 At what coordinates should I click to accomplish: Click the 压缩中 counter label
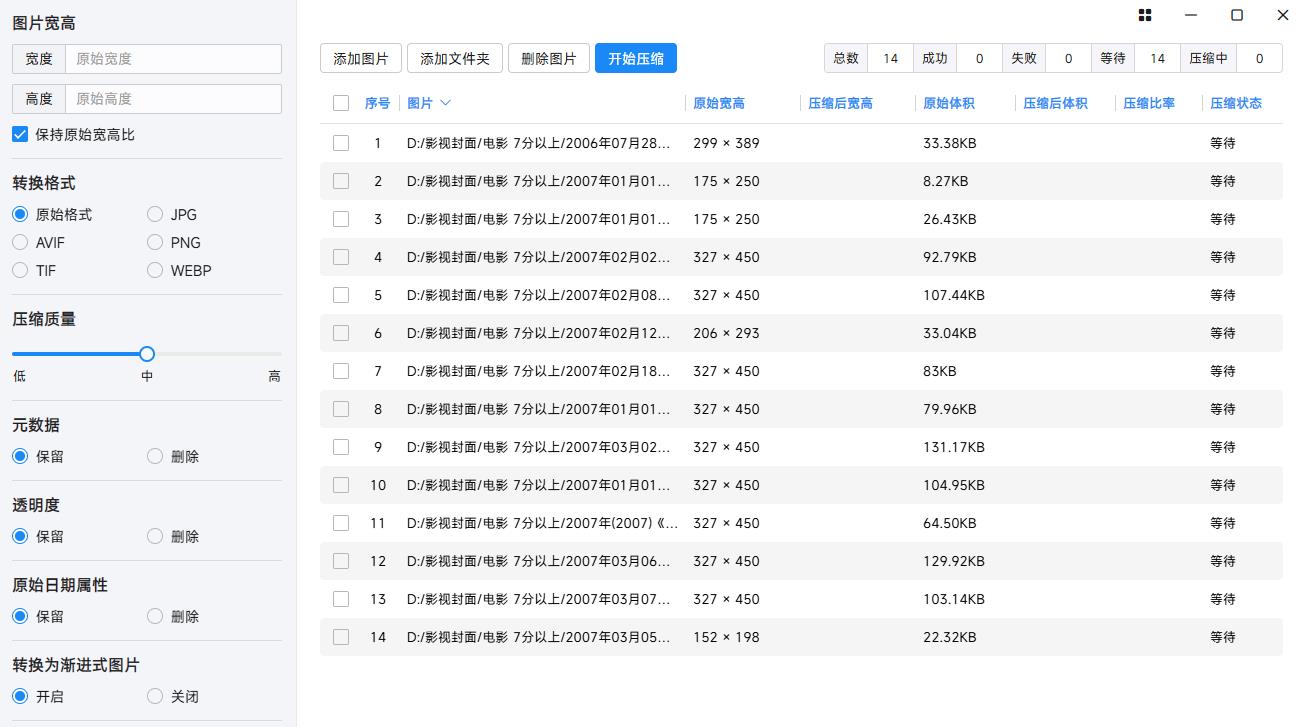tap(1208, 58)
